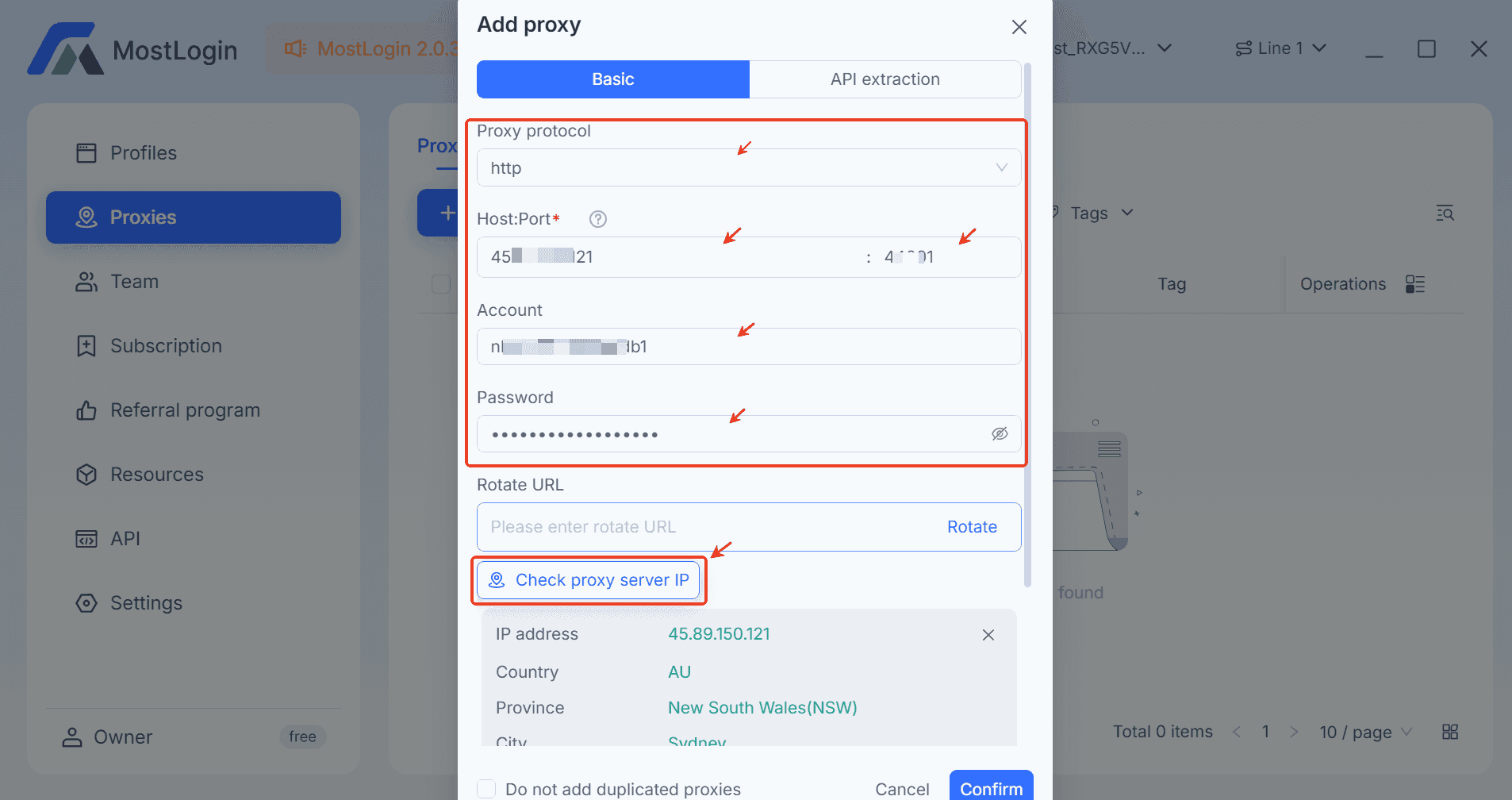Screen dimensions: 1512x800
Task: Open the Tags filter dropdown
Action: coord(1100,213)
